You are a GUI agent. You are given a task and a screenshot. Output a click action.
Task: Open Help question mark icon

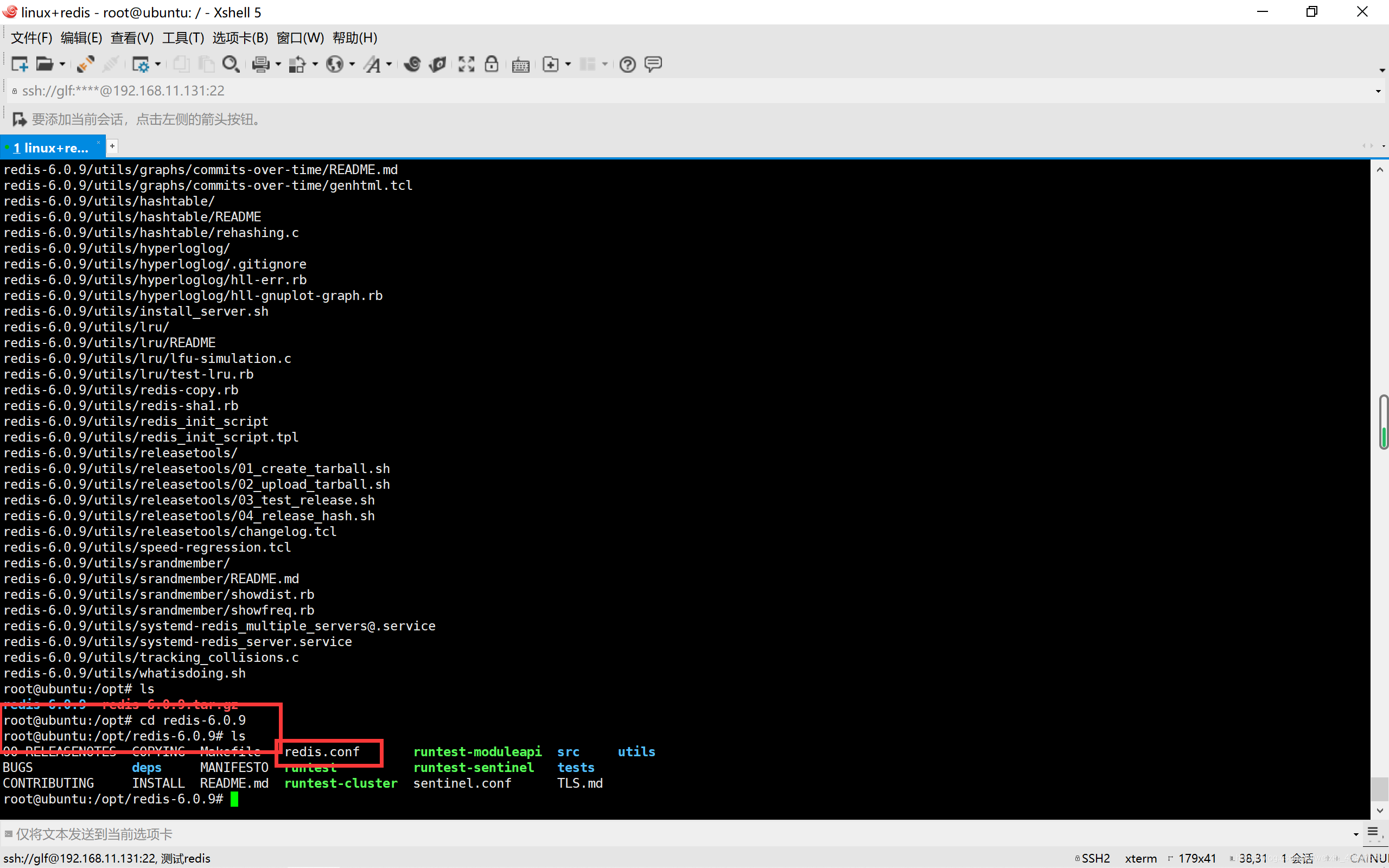[x=627, y=63]
